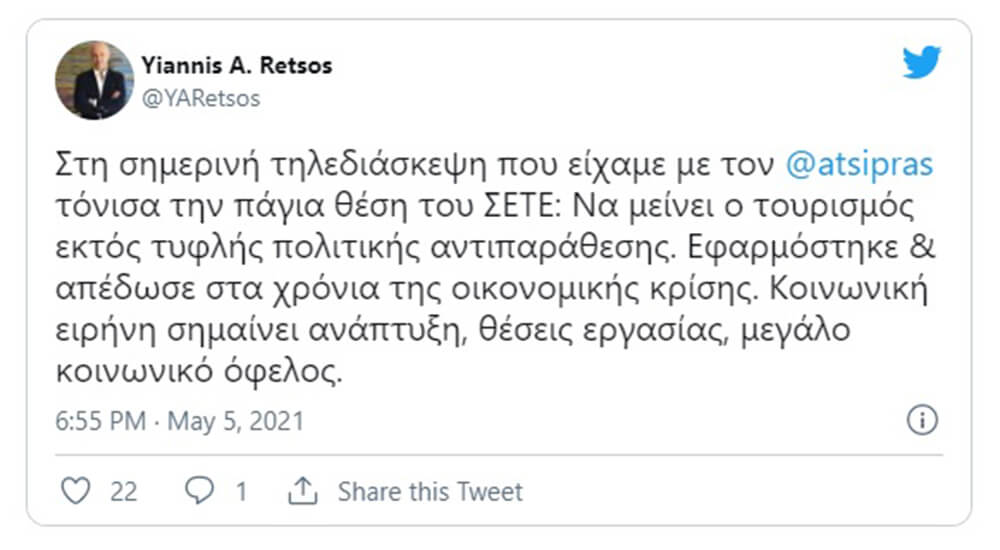Screen dimensions: 1000x550
Task: Click the Share this Tweet text
Action: point(430,491)
